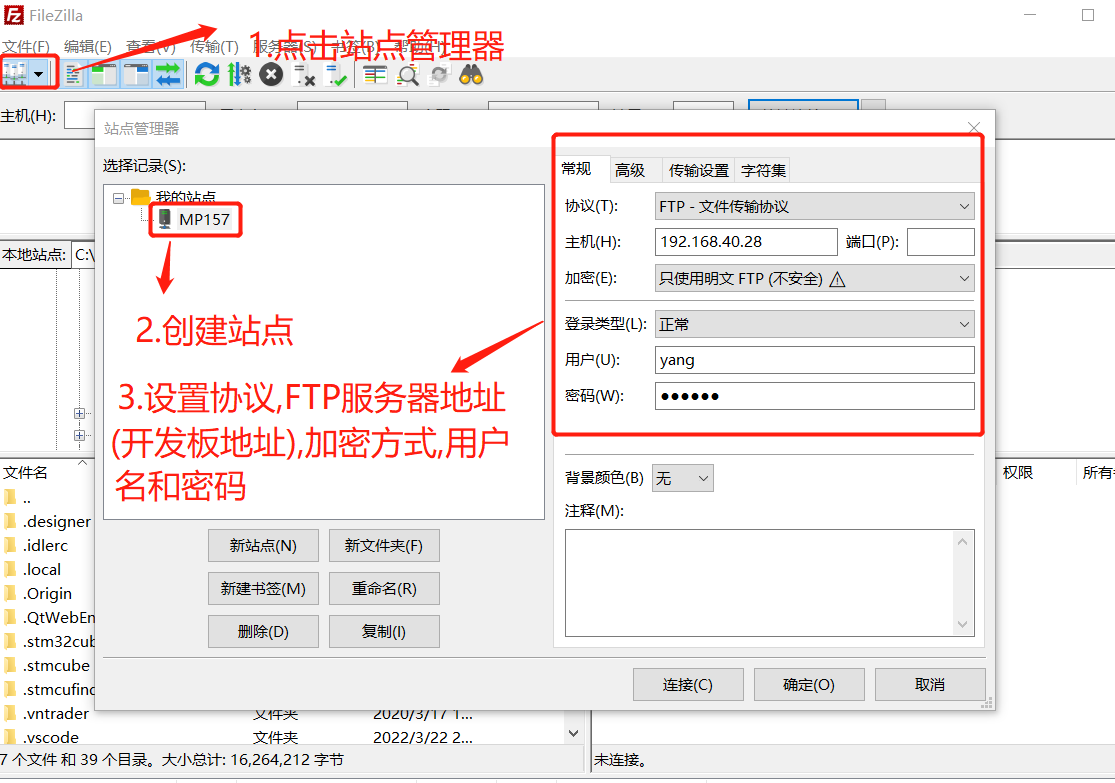Toggle the local directory tree view
Image resolution: width=1115 pixels, height=783 pixels.
(x=103, y=73)
